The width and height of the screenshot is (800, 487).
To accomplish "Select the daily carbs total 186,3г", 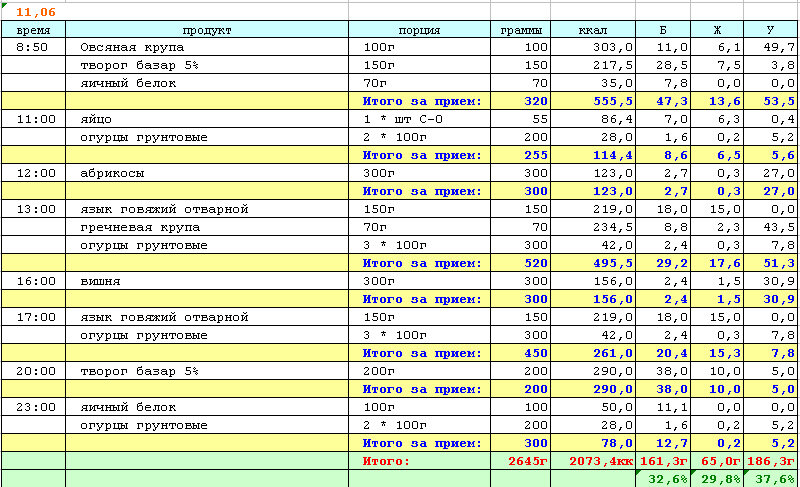I will click(x=770, y=461).
